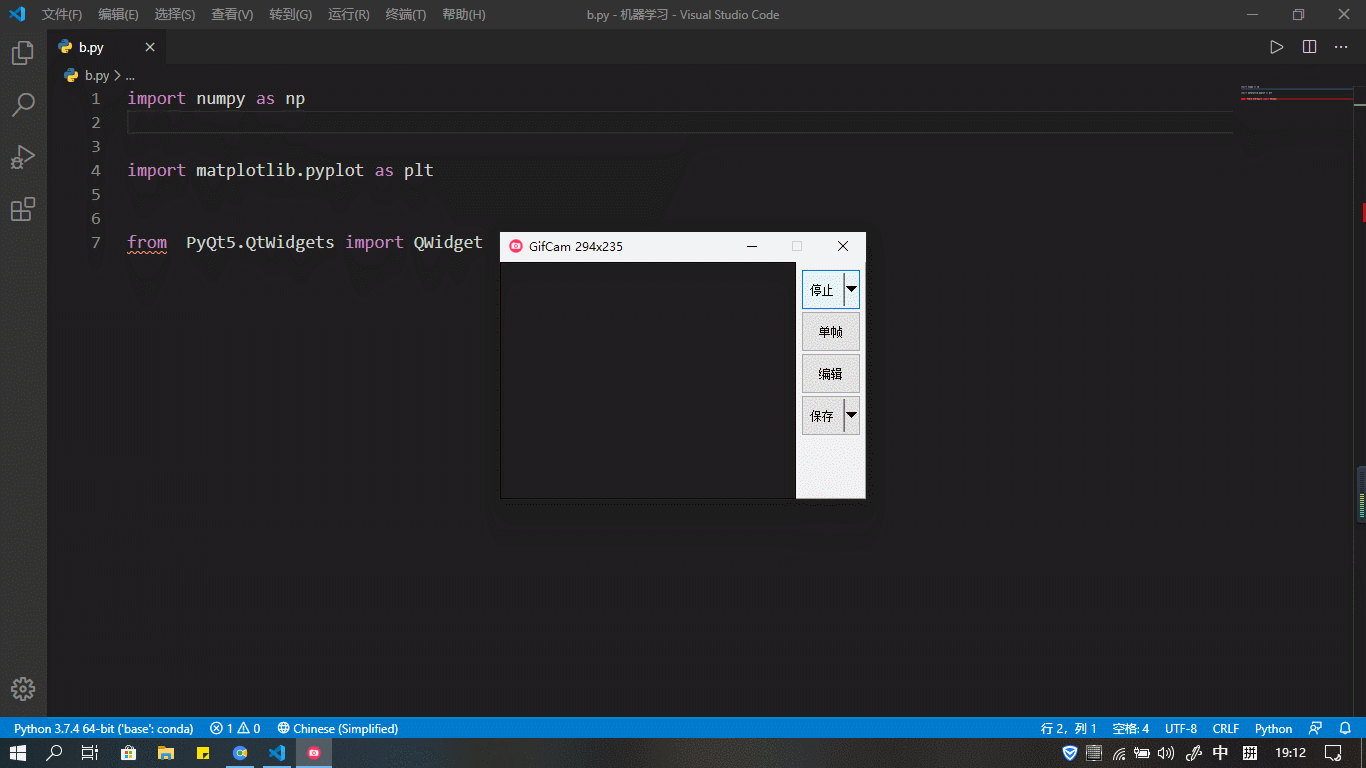Open the 运行(R) menu

tap(347, 14)
